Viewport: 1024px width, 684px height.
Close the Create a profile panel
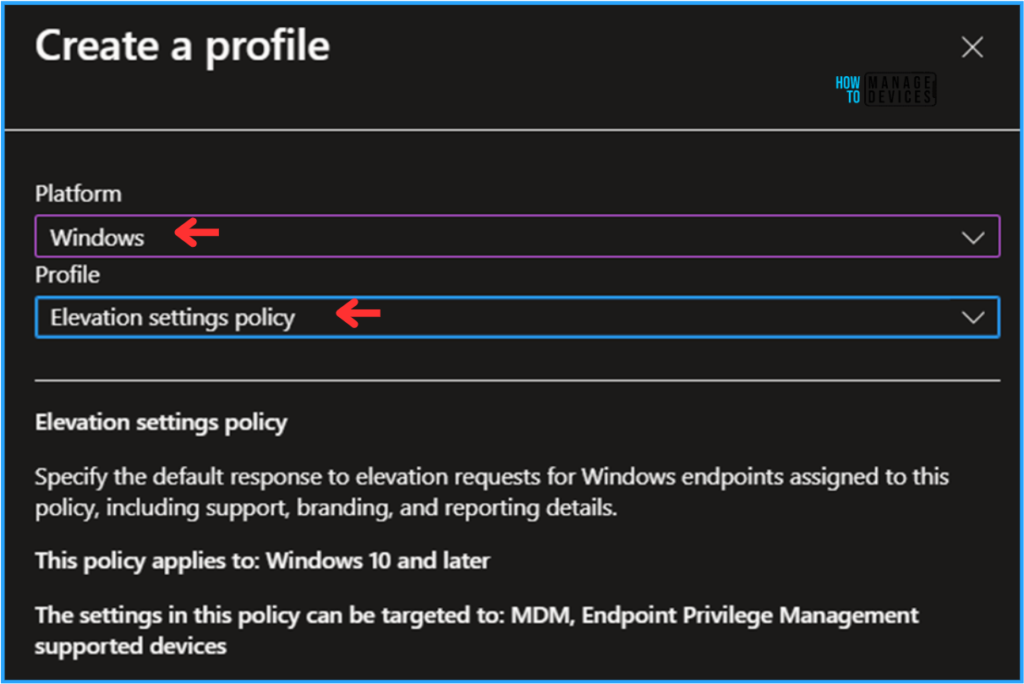[x=971, y=47]
